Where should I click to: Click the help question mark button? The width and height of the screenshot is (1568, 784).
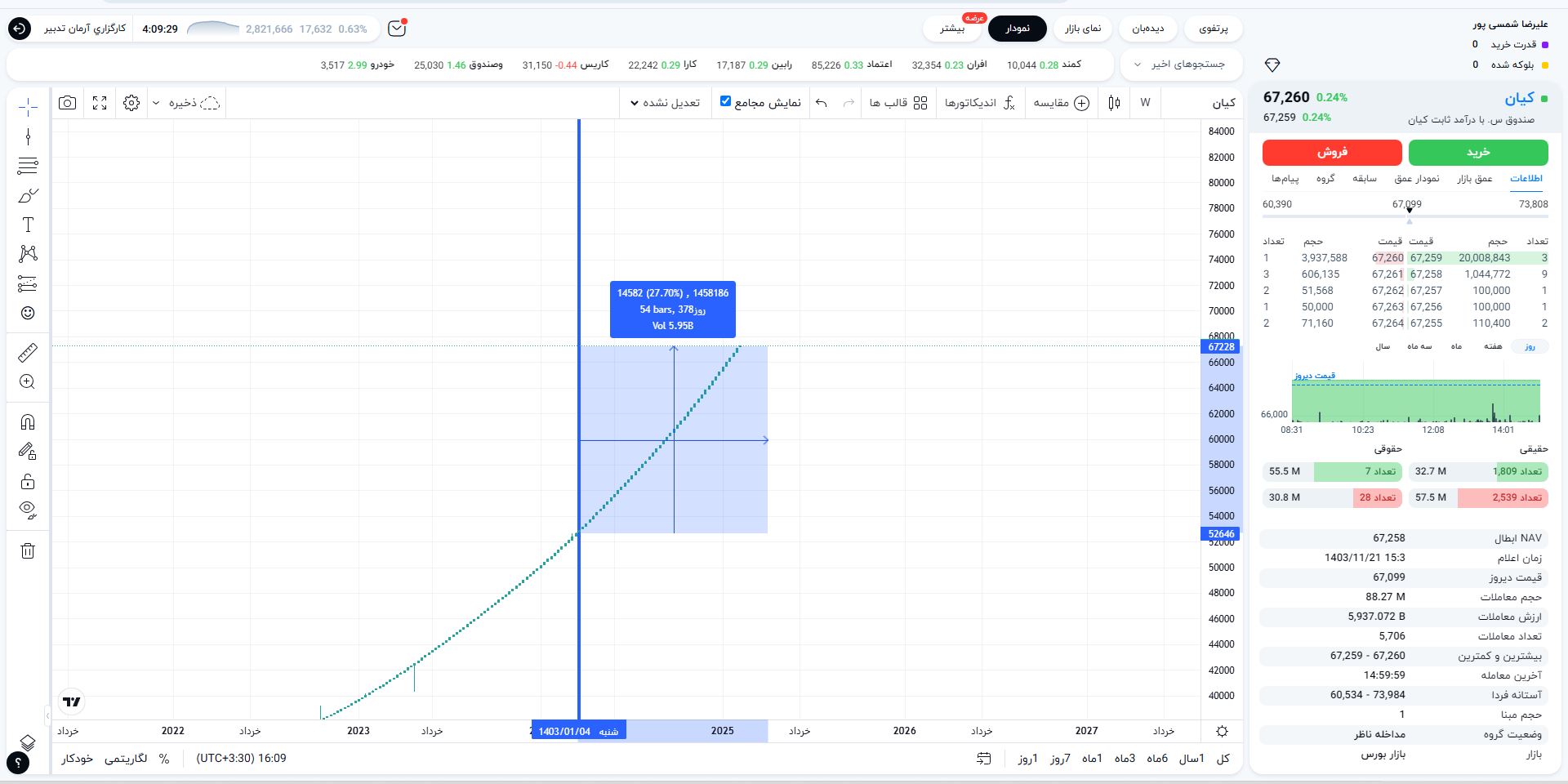point(18,763)
